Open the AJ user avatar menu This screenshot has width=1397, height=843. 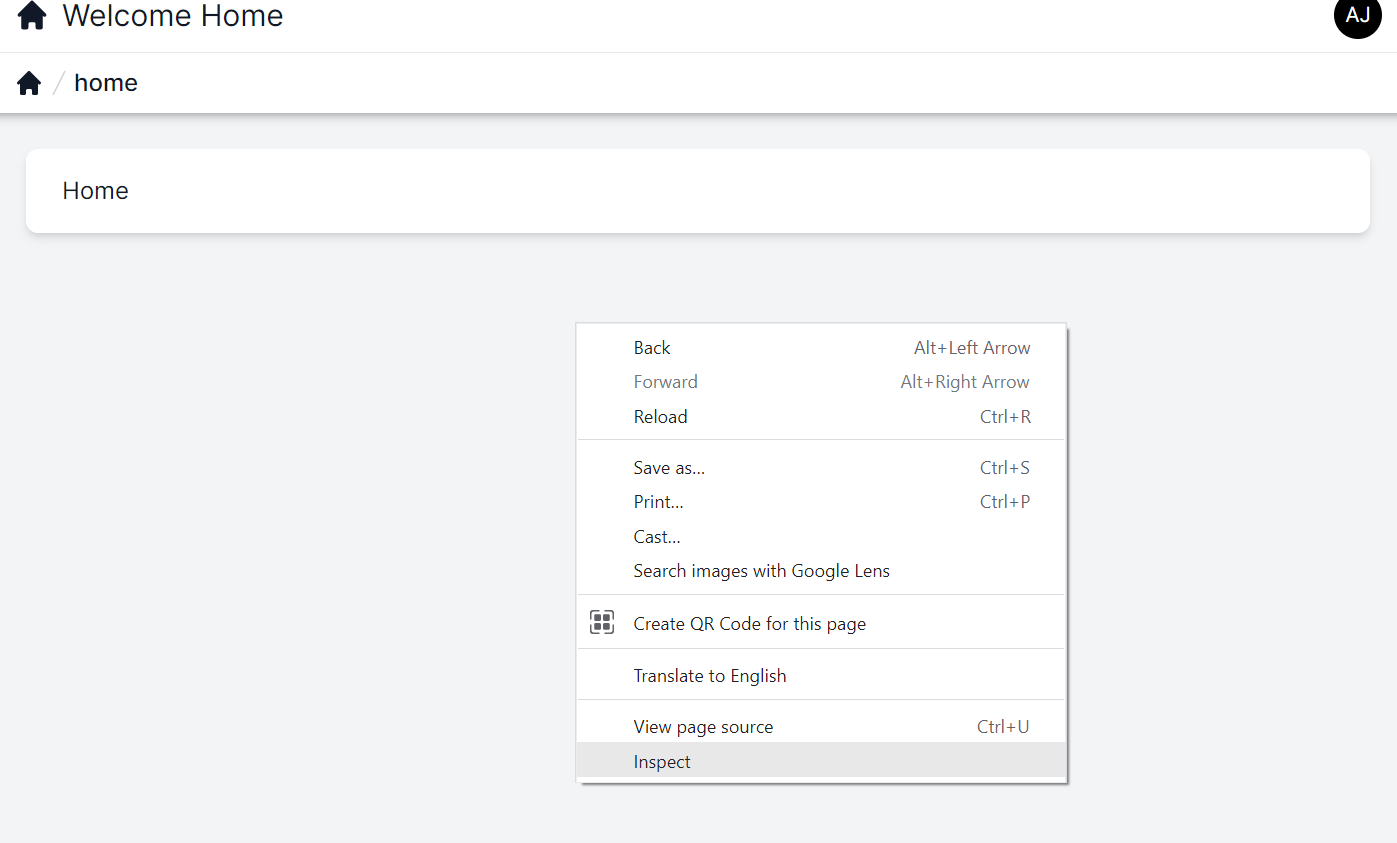[x=1357, y=16]
